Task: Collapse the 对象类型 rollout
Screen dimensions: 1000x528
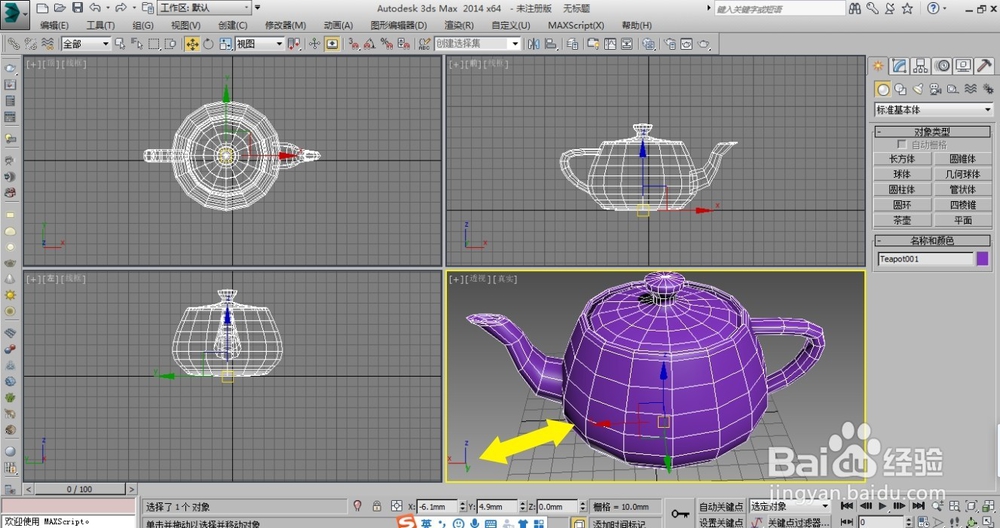Action: [932, 131]
